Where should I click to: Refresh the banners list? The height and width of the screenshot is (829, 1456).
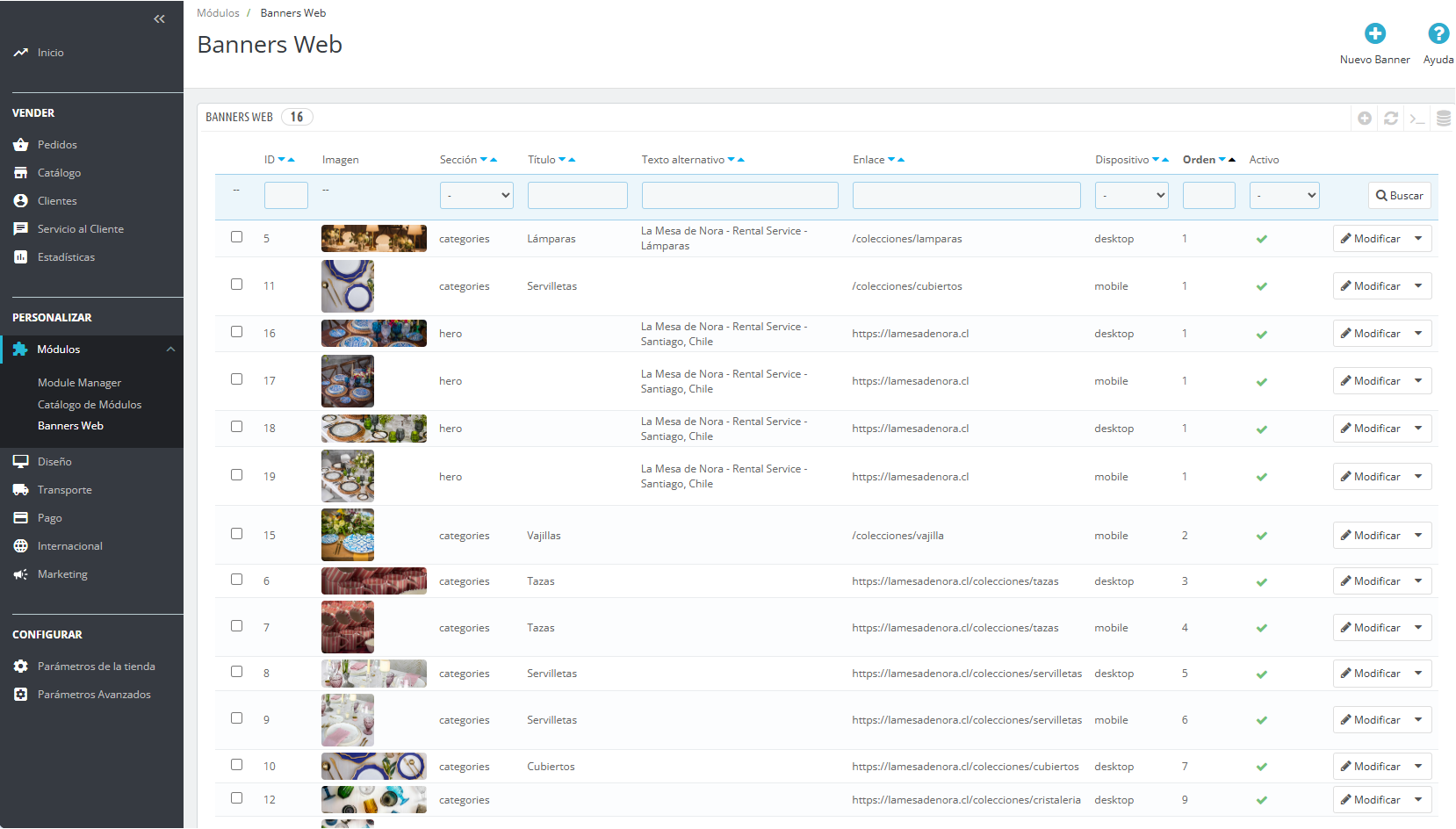1391,118
